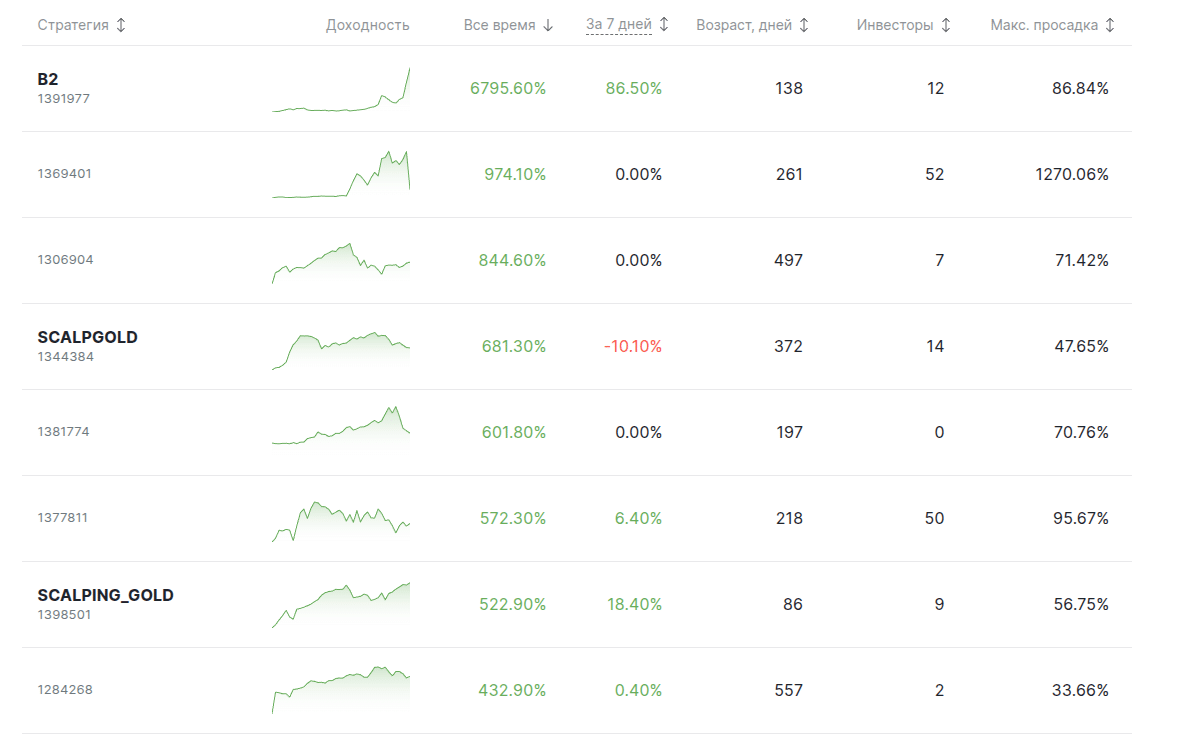Open strategy 1381774 row
Screen dimensions: 1182x738
(x=65, y=432)
